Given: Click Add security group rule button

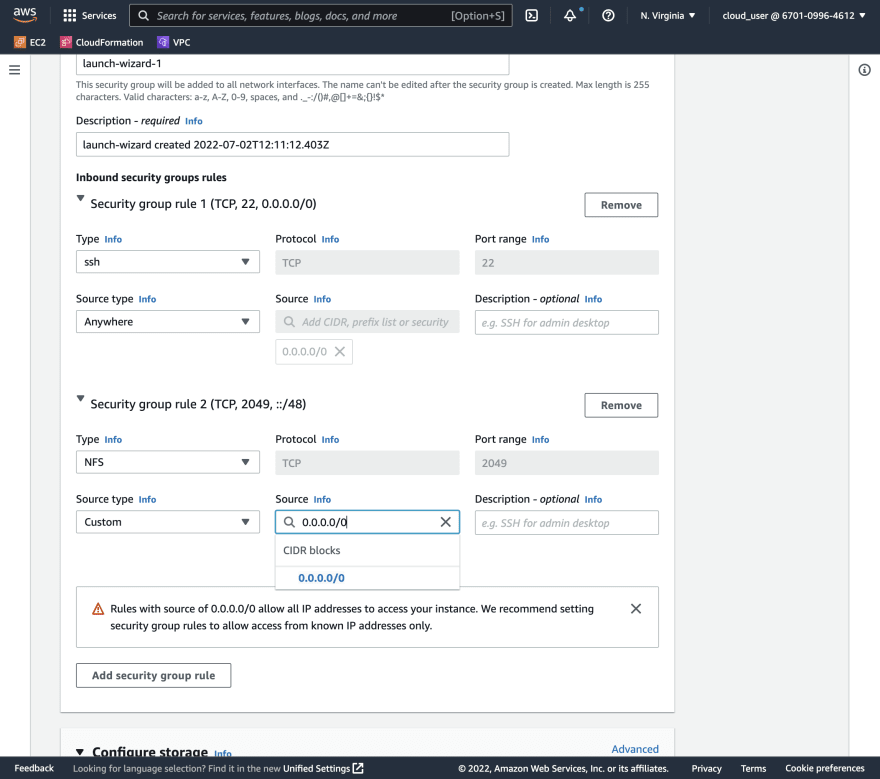Looking at the screenshot, I should [153, 675].
